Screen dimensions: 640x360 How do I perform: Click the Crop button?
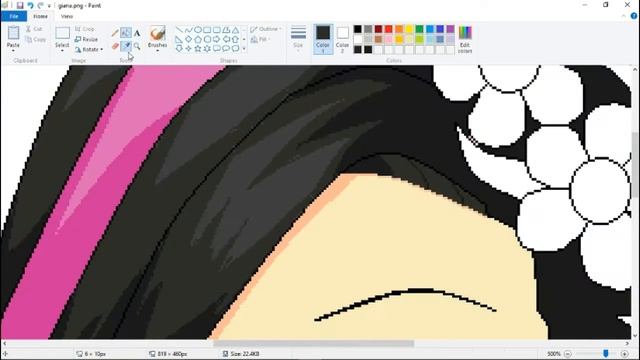(x=85, y=29)
